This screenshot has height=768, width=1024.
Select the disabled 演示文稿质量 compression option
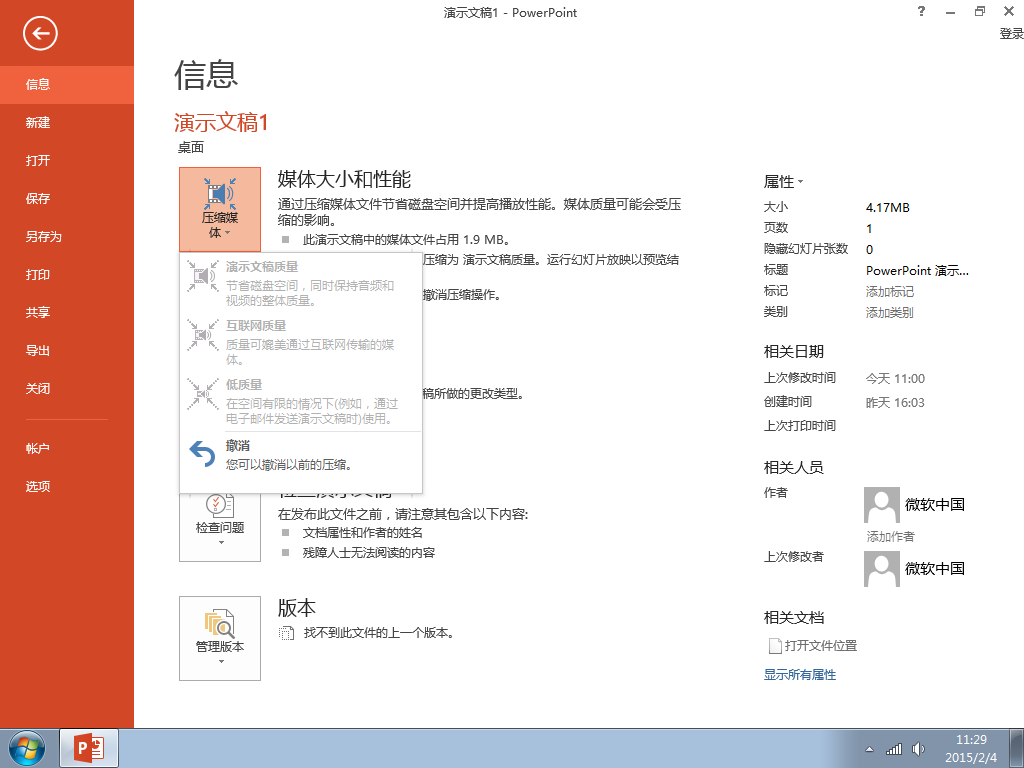click(x=300, y=283)
